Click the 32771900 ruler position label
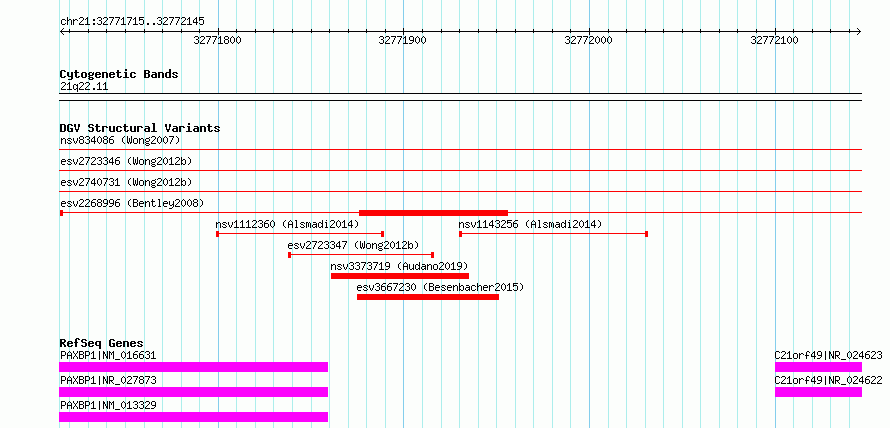Image resolution: width=890 pixels, height=428 pixels. [x=402, y=40]
